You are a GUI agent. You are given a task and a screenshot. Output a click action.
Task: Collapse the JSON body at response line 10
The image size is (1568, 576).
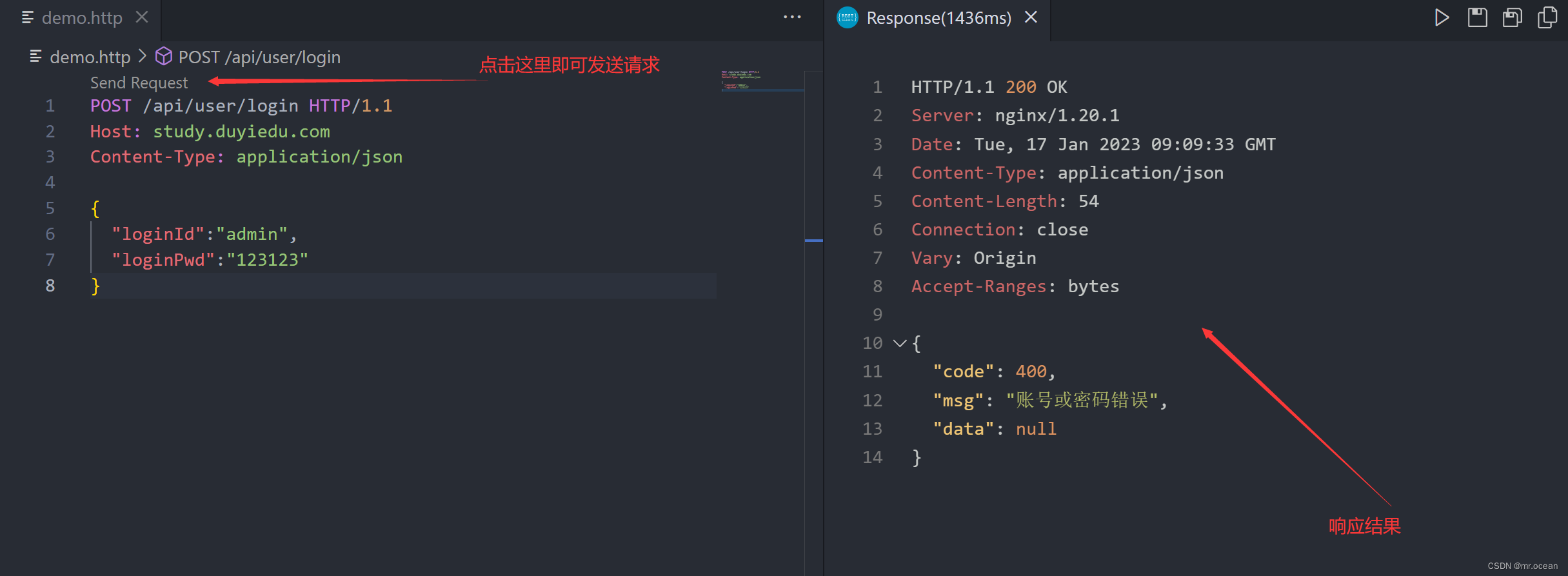[x=900, y=343]
